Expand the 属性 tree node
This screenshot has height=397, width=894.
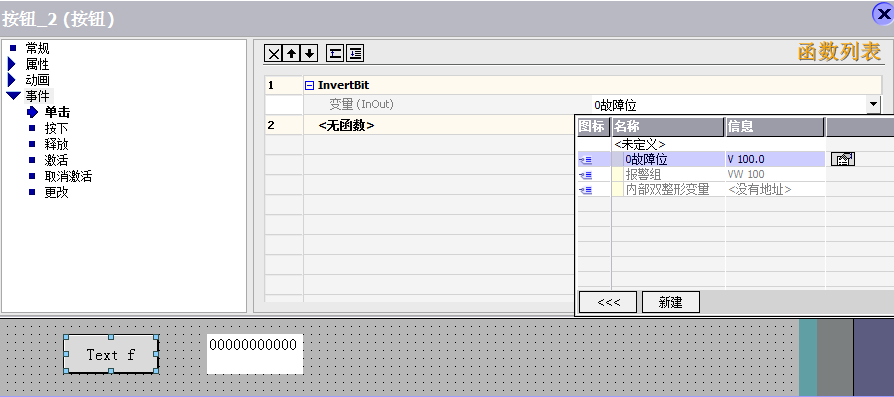tap(11, 64)
